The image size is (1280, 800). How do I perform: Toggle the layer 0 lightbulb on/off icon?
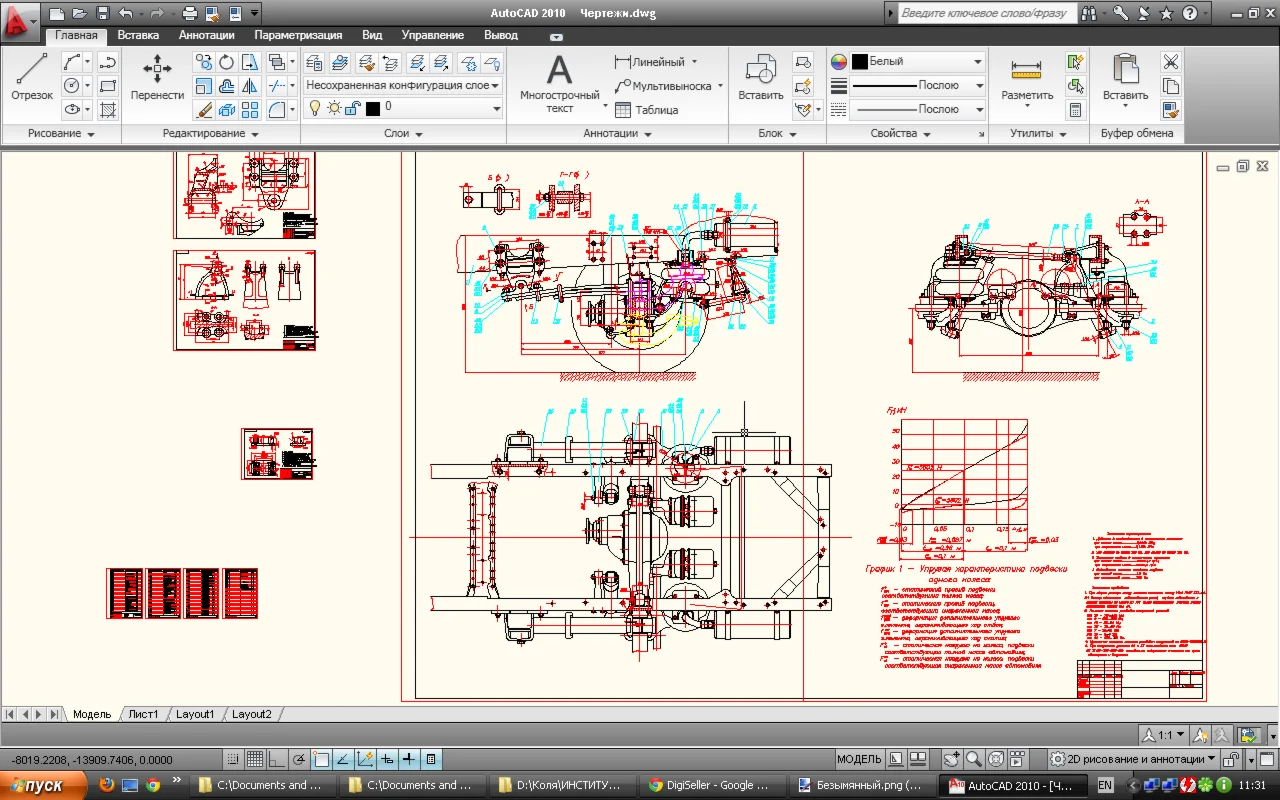313,108
